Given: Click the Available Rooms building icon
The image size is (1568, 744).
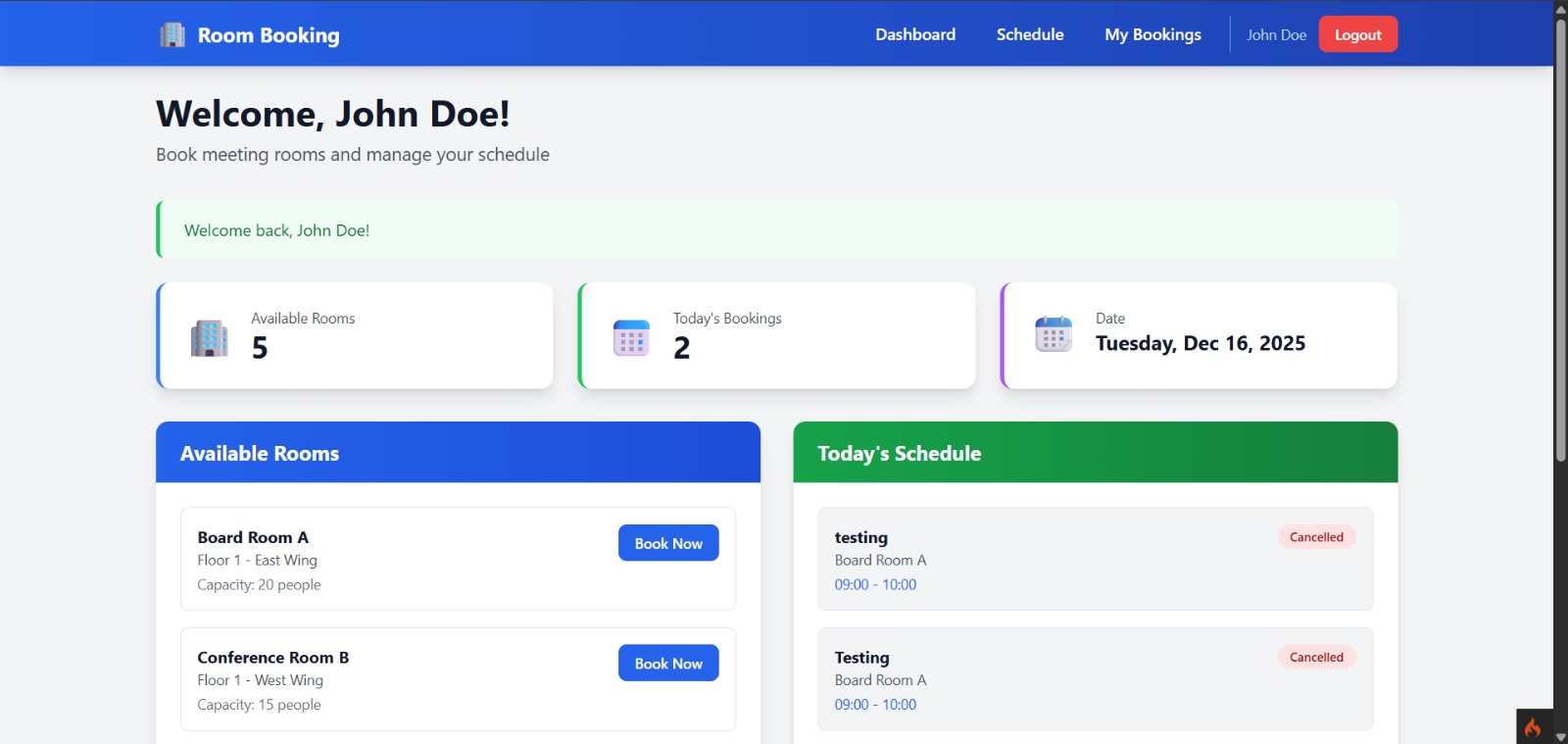Looking at the screenshot, I should (209, 338).
